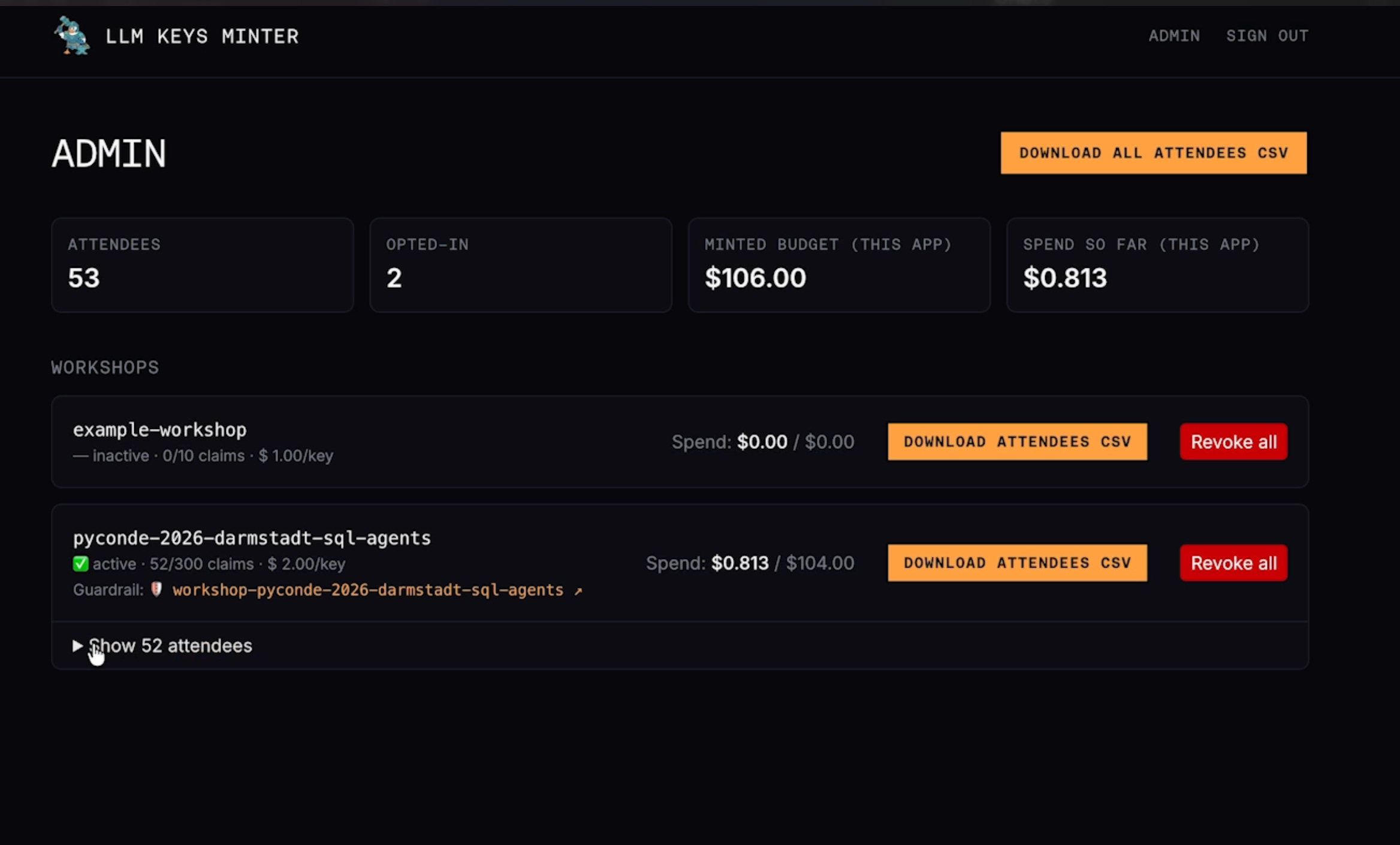Click the external link arrow after guardrail name
Viewport: 1400px width, 845px height.
tap(578, 591)
